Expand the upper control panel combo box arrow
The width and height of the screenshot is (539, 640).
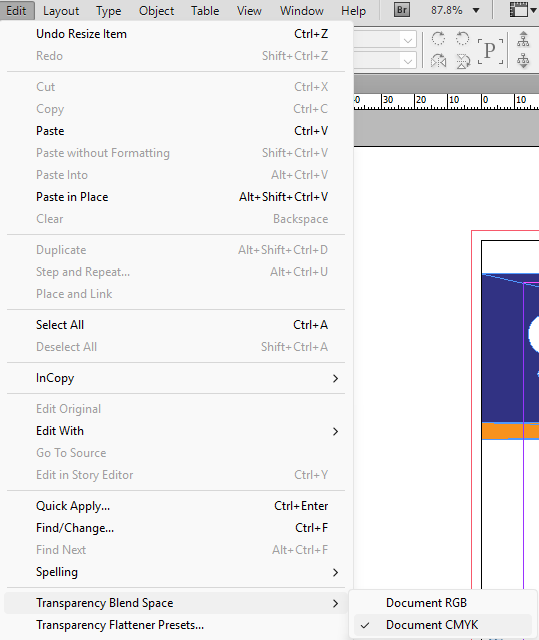pos(408,40)
